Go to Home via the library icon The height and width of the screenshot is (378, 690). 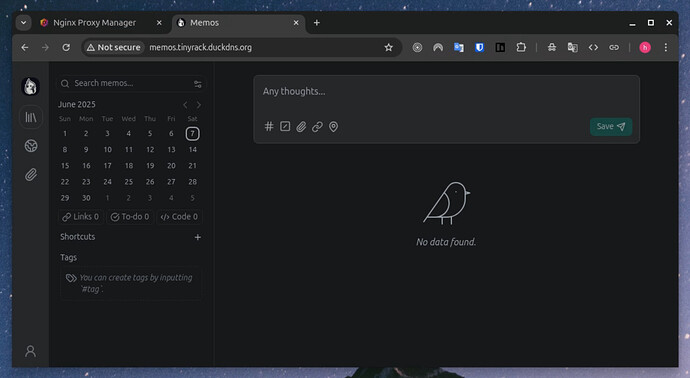point(31,117)
